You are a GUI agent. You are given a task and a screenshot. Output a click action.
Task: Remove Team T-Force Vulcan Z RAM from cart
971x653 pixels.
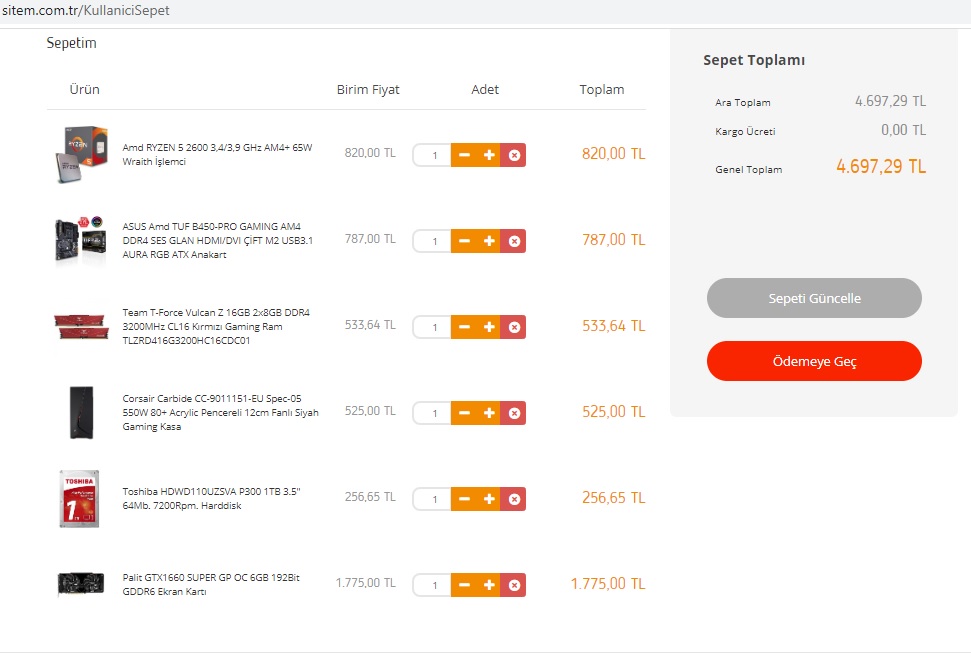point(514,327)
